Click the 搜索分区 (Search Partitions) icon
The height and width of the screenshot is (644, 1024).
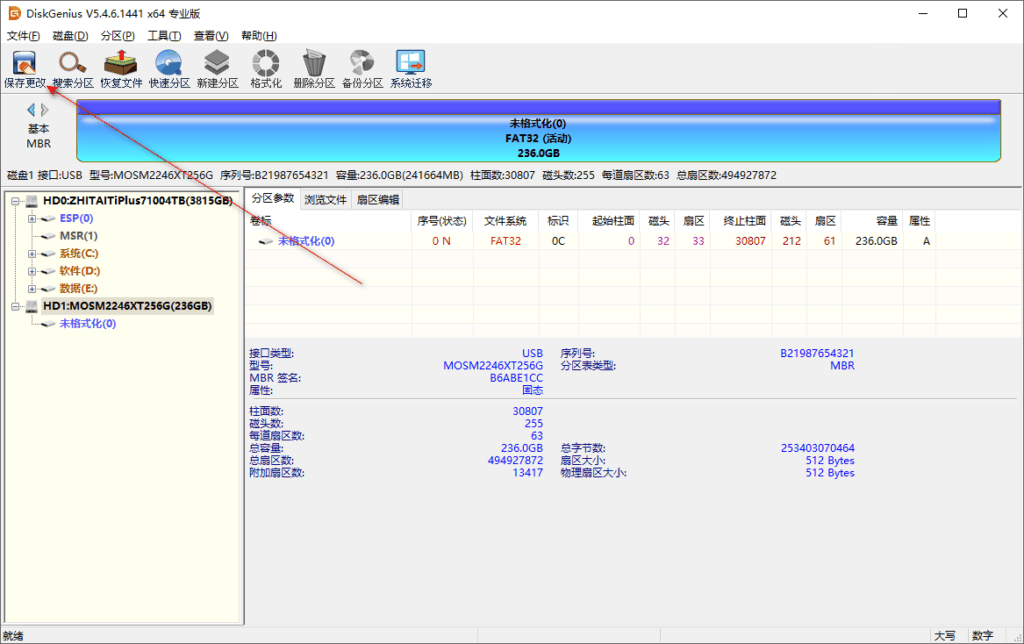point(72,66)
